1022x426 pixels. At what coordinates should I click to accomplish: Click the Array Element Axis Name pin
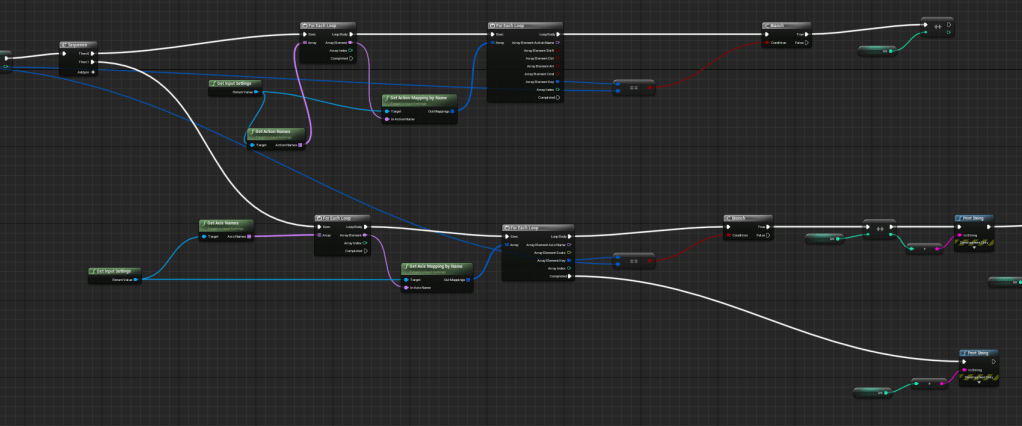point(571,245)
